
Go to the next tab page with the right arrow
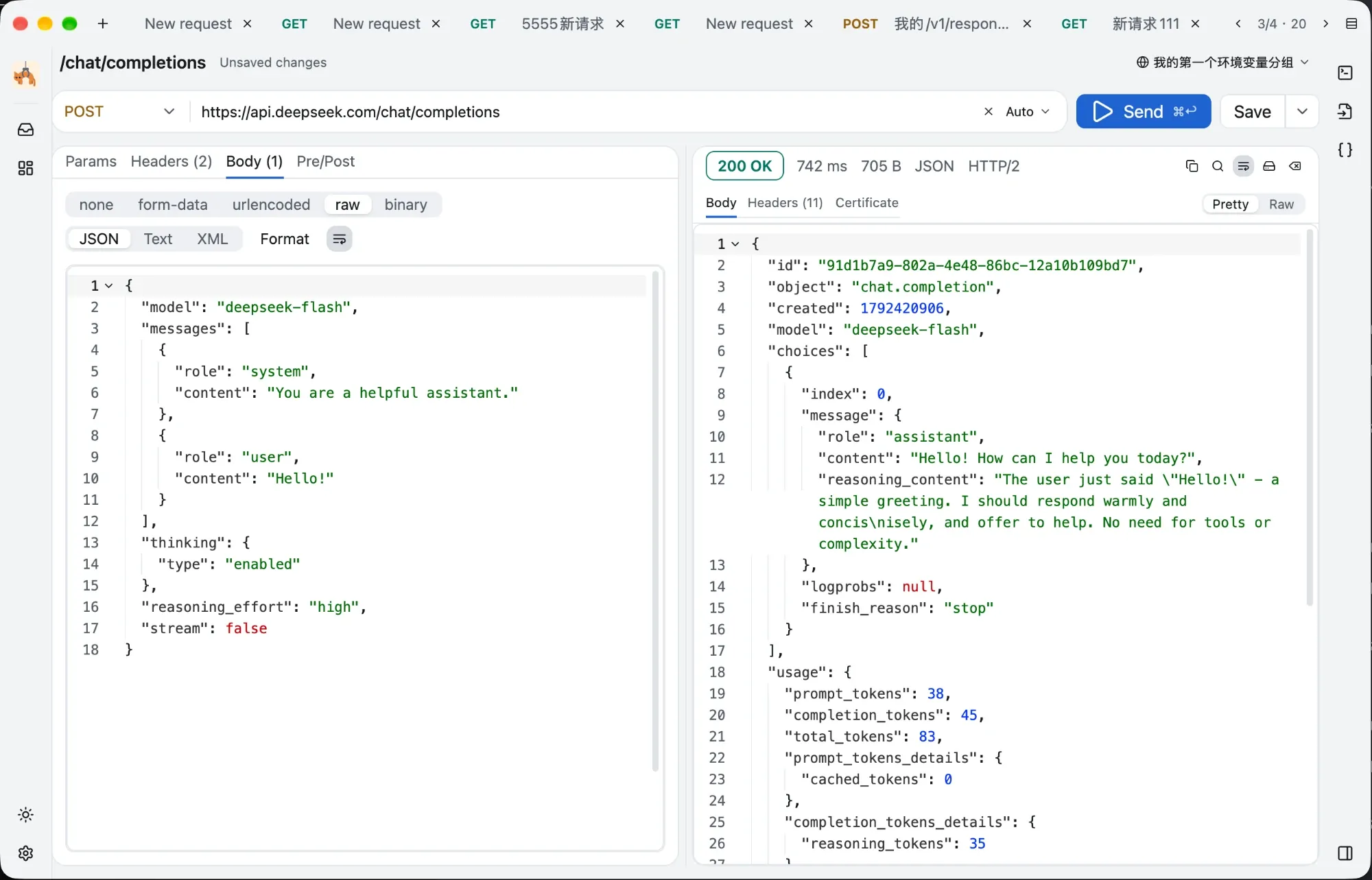(1326, 24)
